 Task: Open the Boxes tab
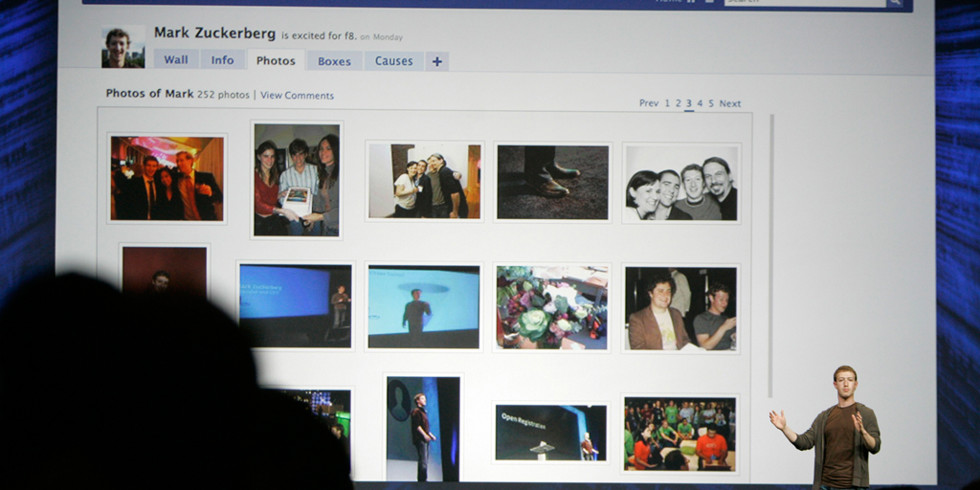334,61
